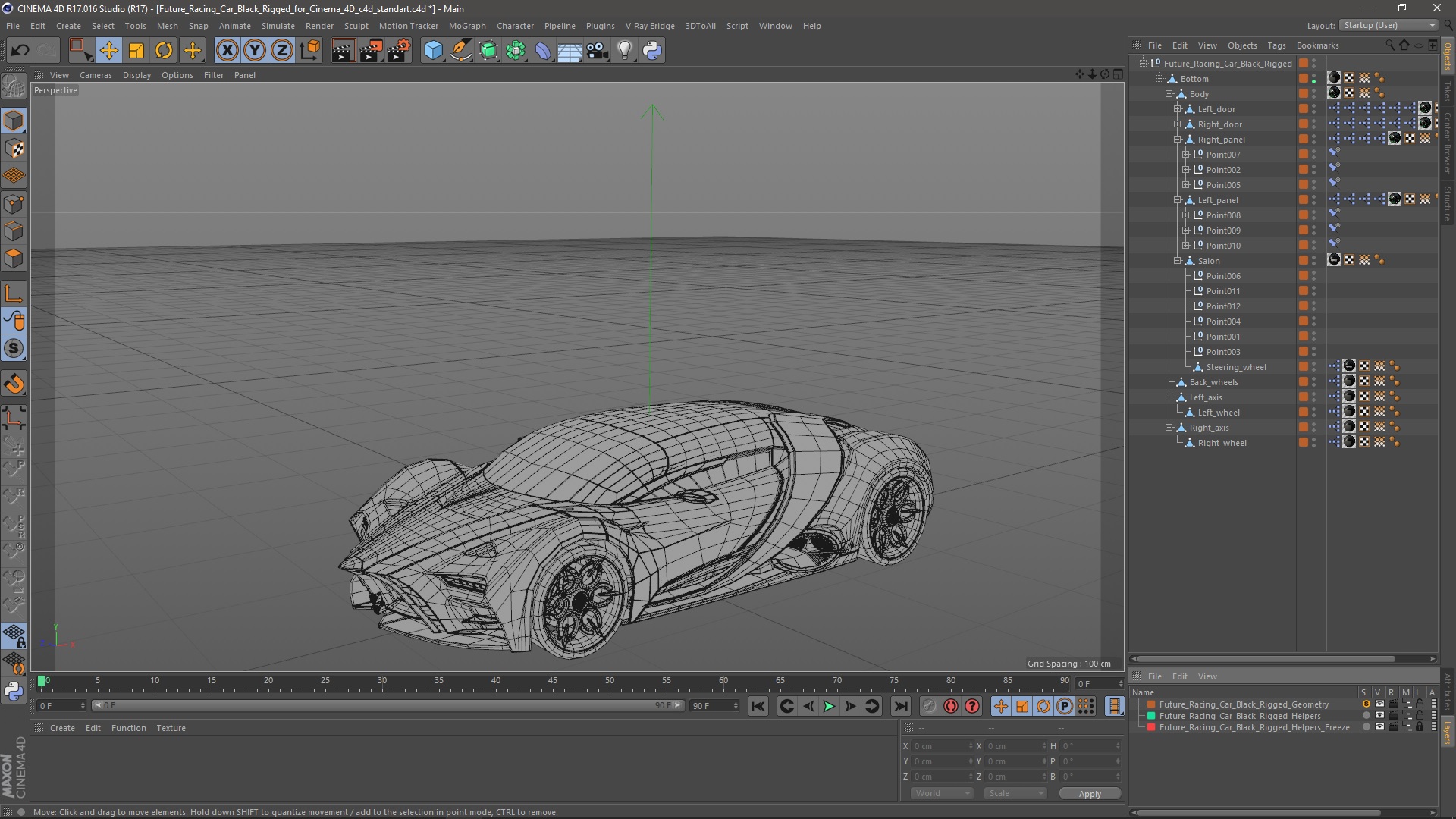Open Edit Render Settings icon

pyautogui.click(x=399, y=51)
